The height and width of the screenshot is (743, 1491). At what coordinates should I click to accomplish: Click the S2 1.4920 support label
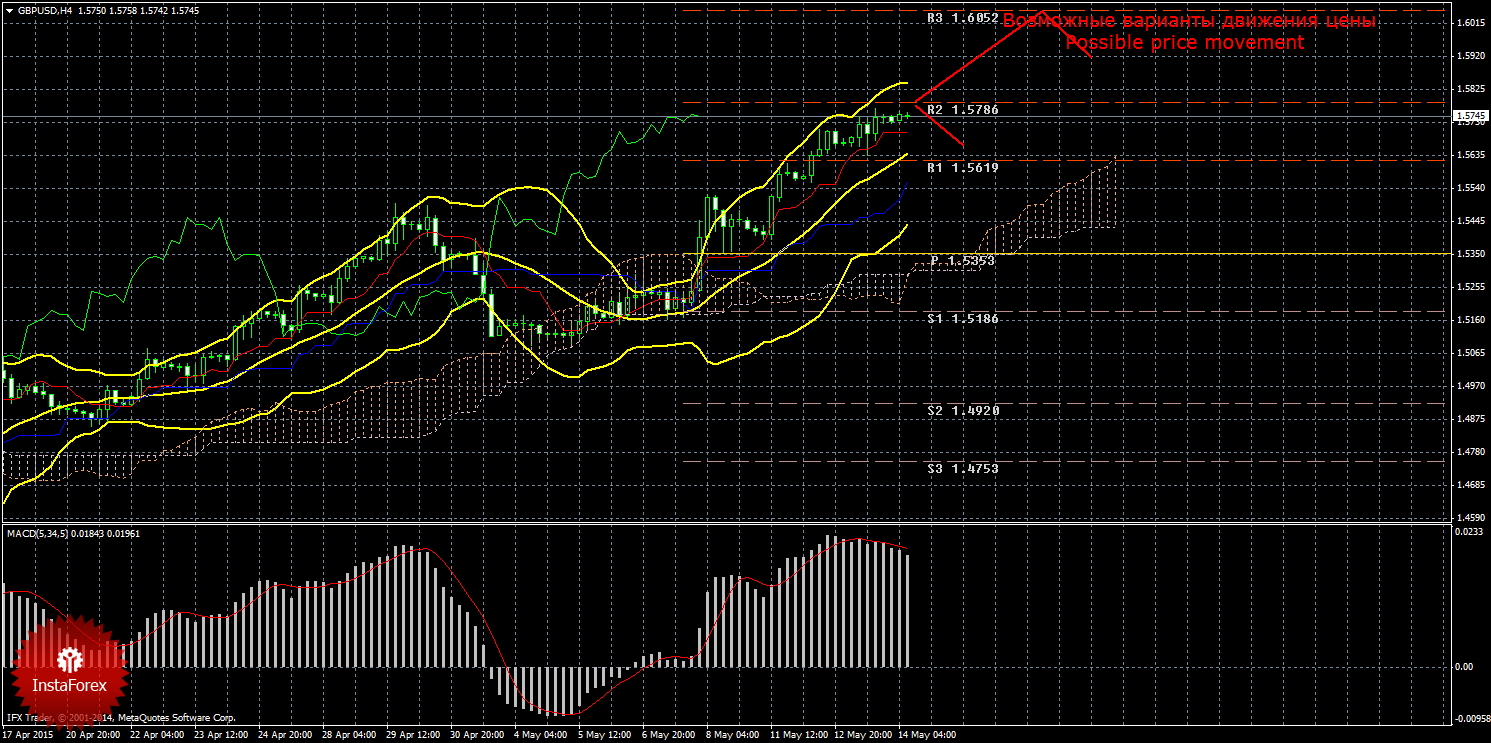coord(962,410)
